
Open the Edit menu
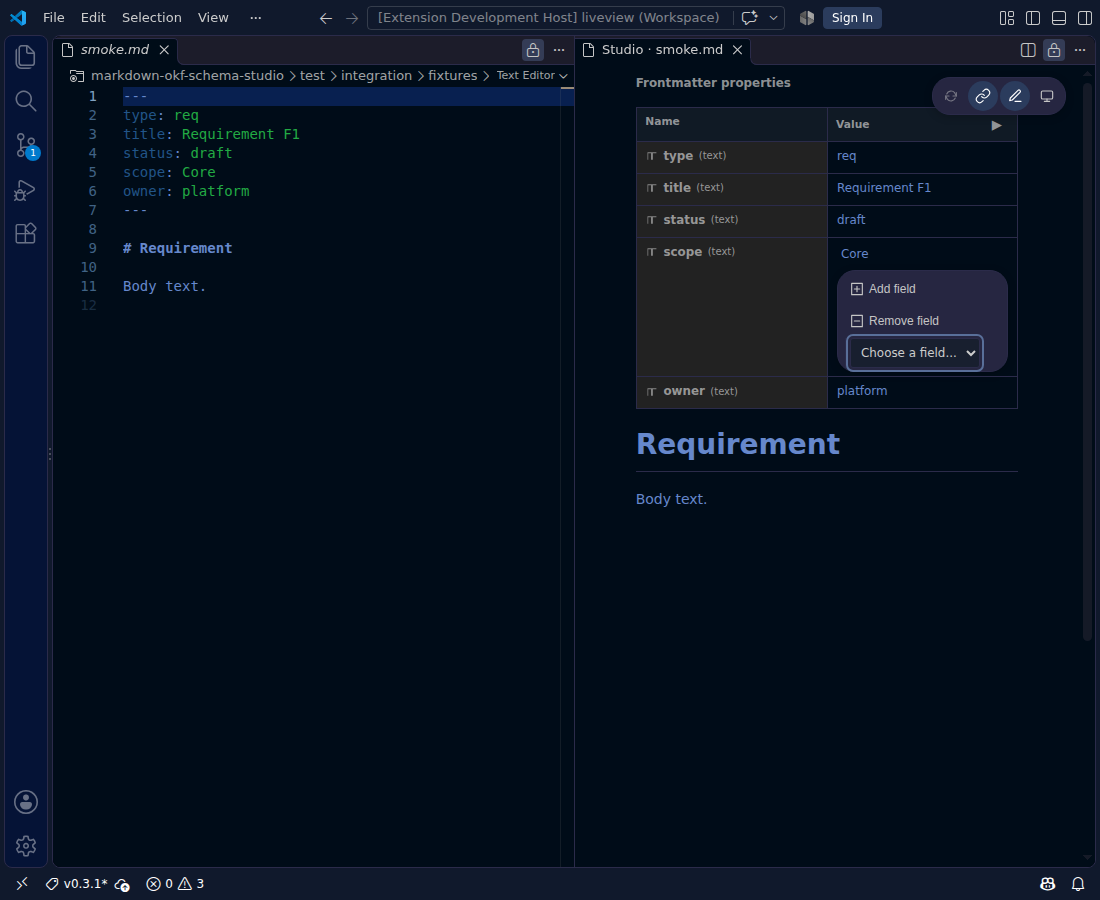pyautogui.click(x=93, y=18)
